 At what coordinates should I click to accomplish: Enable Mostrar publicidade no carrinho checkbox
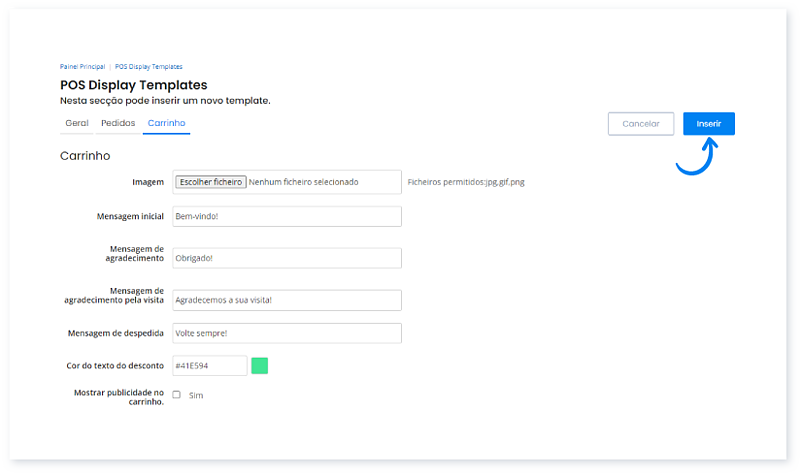(x=177, y=395)
